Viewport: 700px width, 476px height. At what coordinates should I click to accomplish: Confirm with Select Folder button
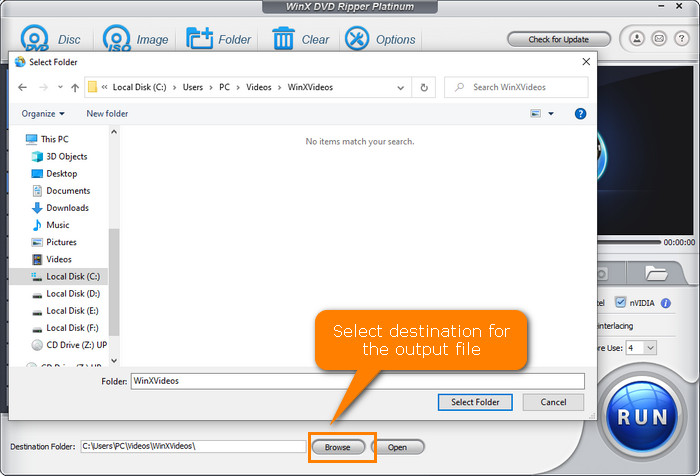(x=475, y=402)
